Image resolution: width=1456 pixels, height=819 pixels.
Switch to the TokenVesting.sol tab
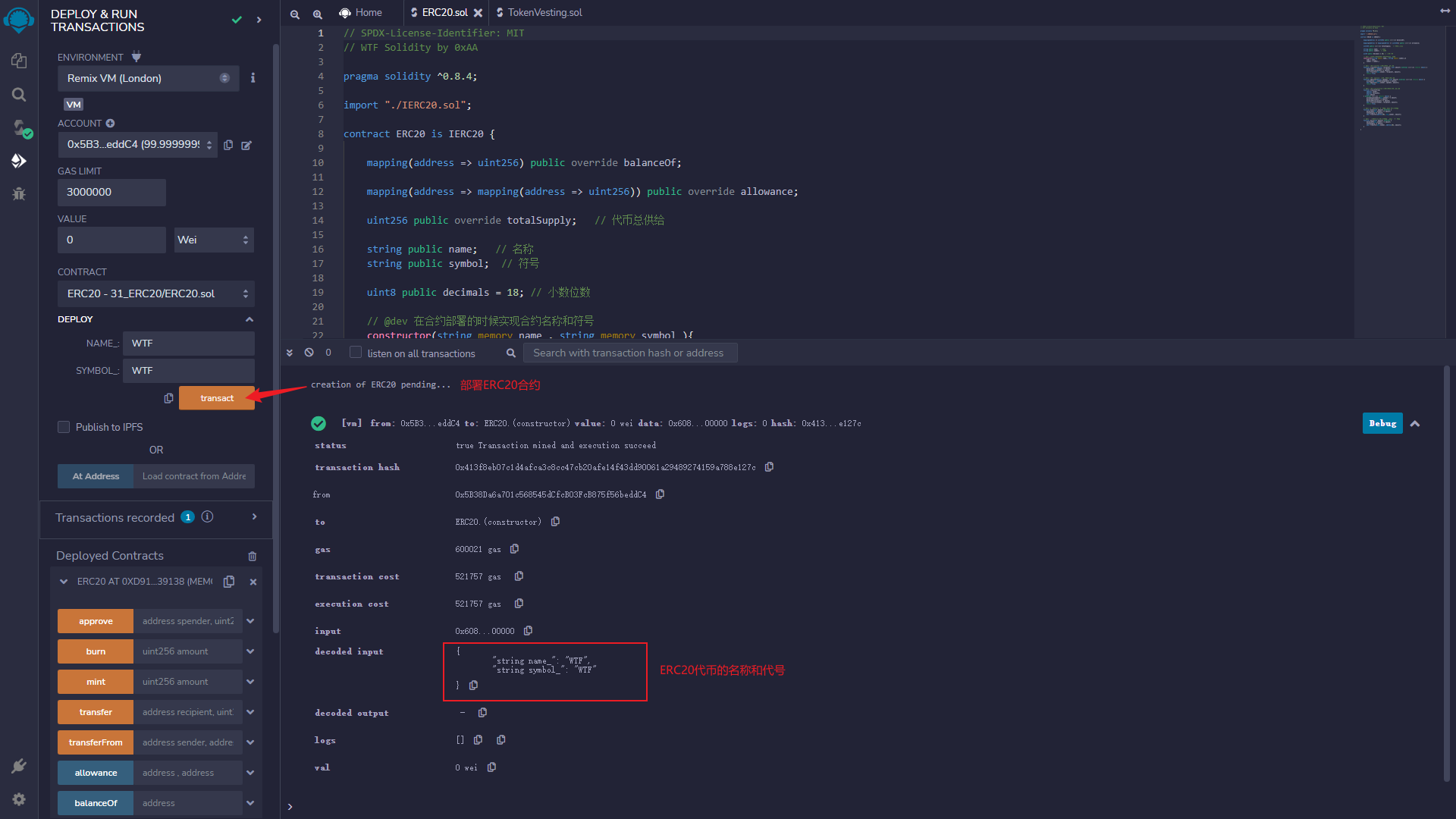(539, 13)
